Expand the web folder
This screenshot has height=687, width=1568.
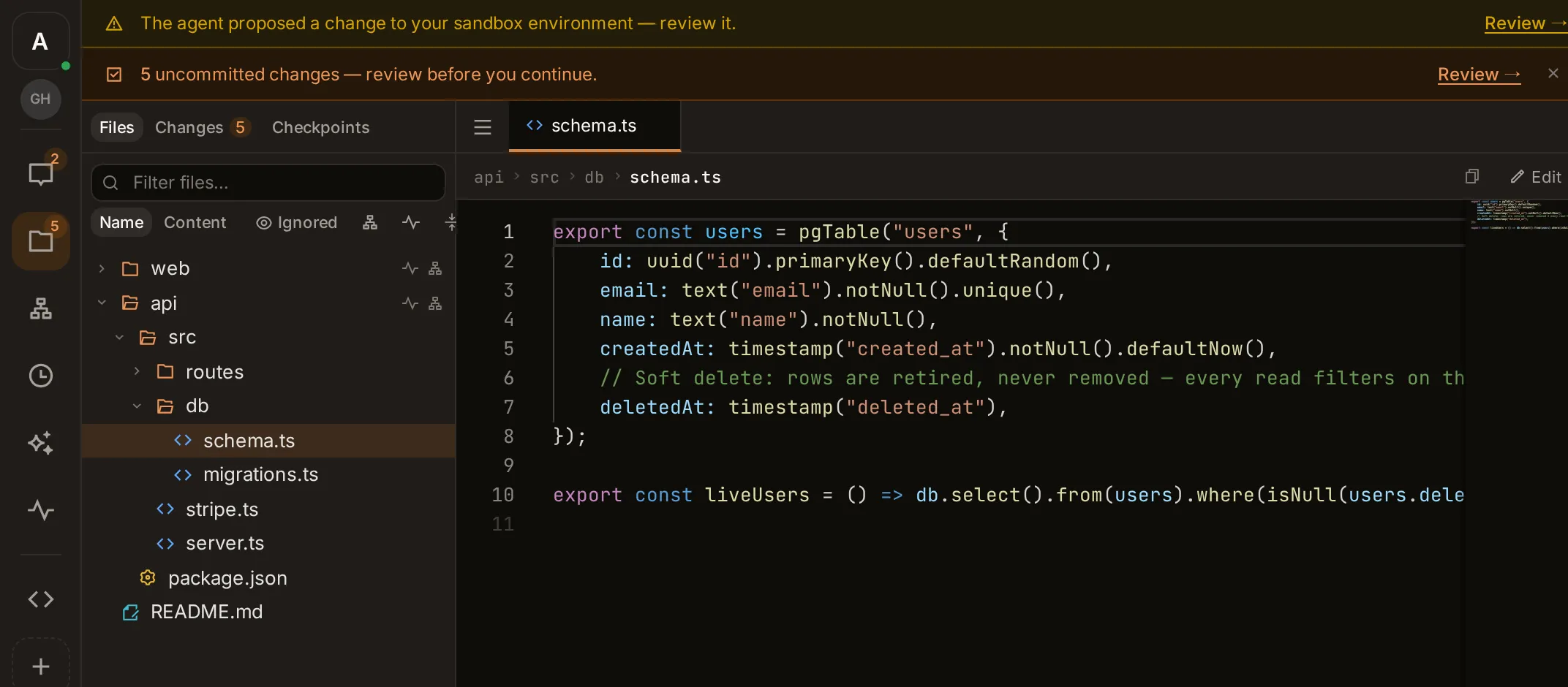tap(102, 269)
